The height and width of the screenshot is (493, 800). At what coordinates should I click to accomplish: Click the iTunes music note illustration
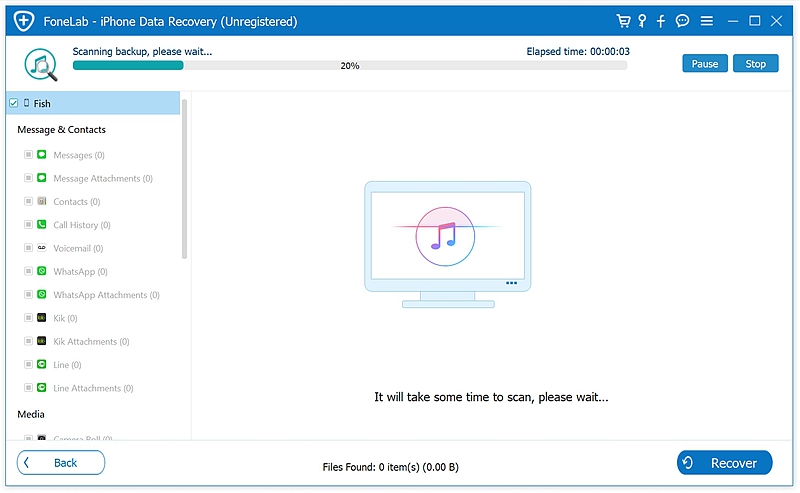[445, 236]
